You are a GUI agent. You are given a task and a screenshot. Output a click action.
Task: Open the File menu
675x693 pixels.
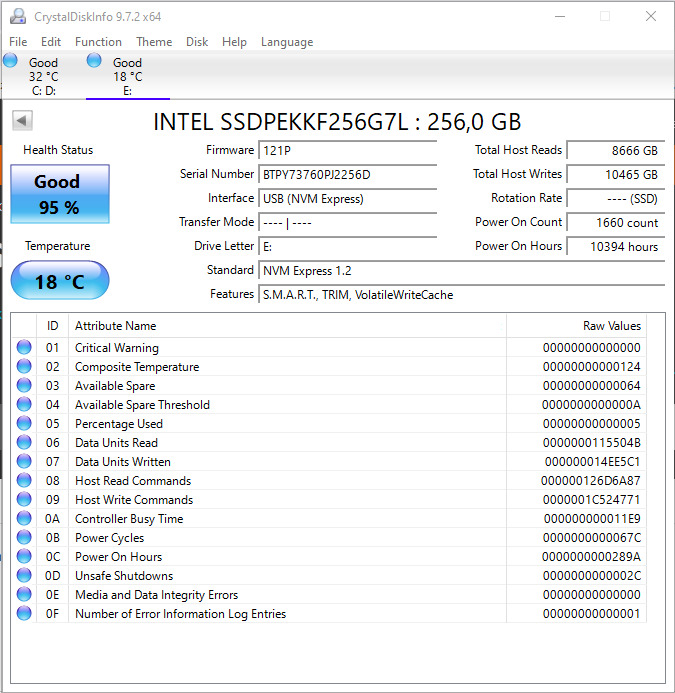[18, 42]
